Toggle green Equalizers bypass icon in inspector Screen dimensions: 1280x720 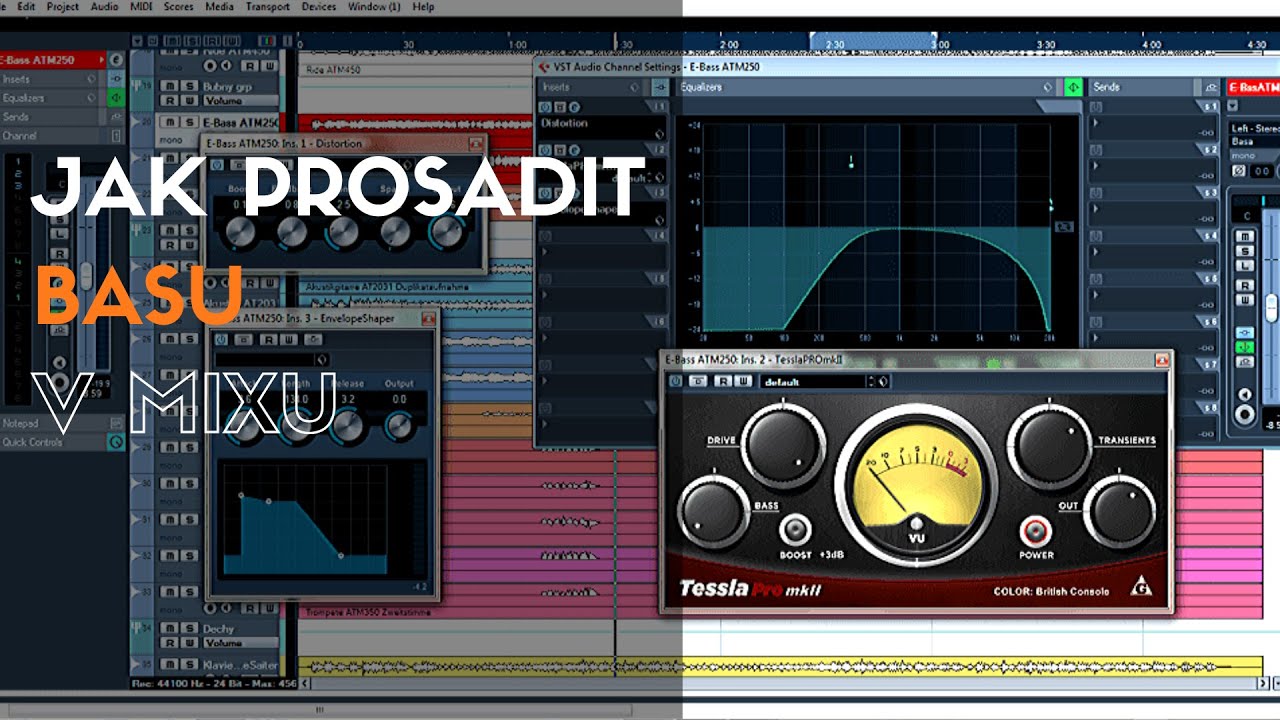(x=116, y=98)
